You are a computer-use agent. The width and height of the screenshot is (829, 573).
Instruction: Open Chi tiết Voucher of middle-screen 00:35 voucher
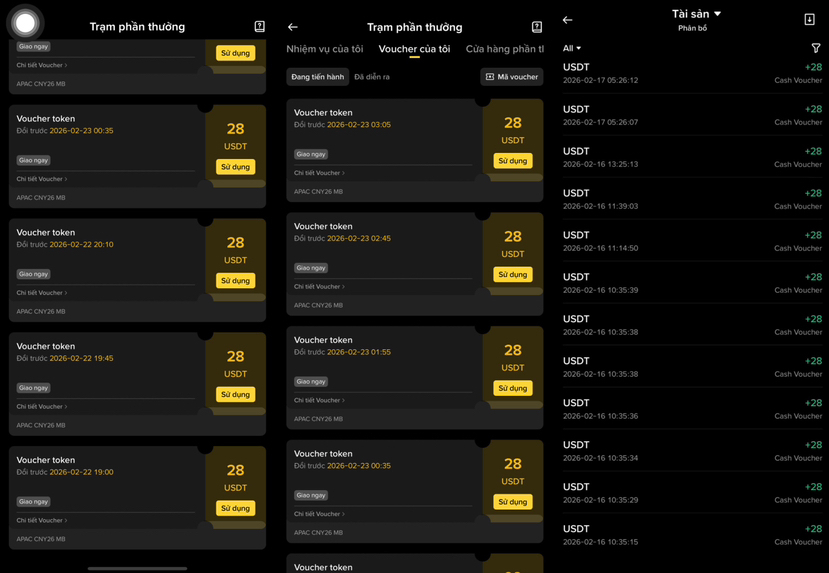point(319,514)
